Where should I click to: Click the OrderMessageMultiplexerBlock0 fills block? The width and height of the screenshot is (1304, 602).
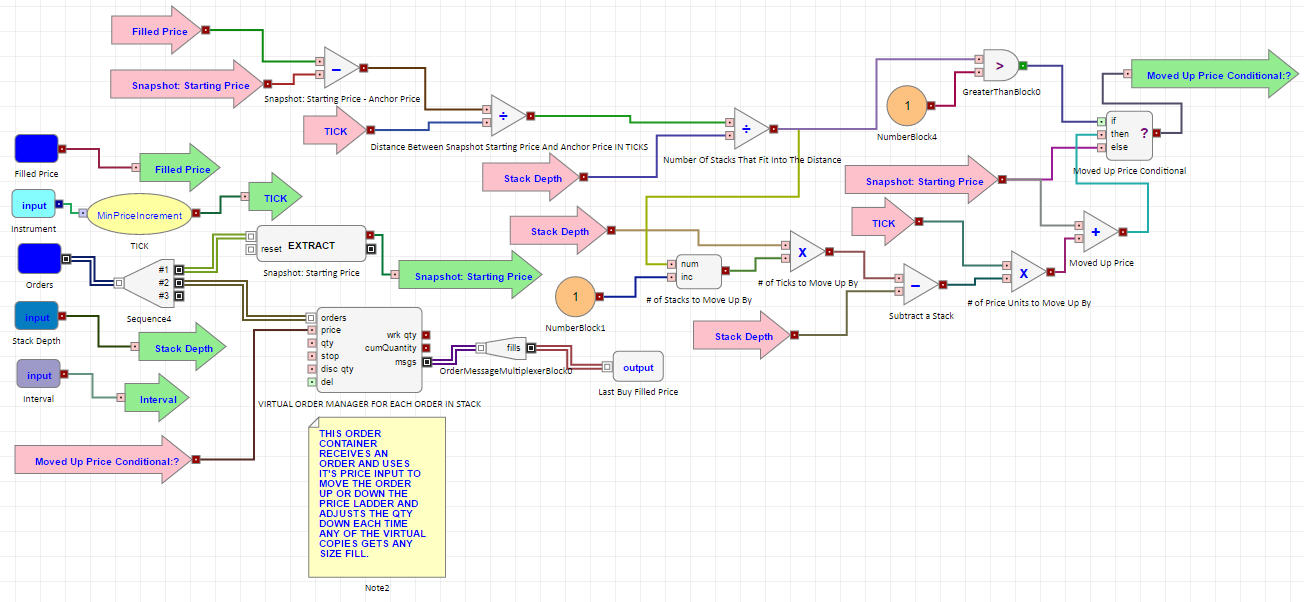[x=508, y=348]
